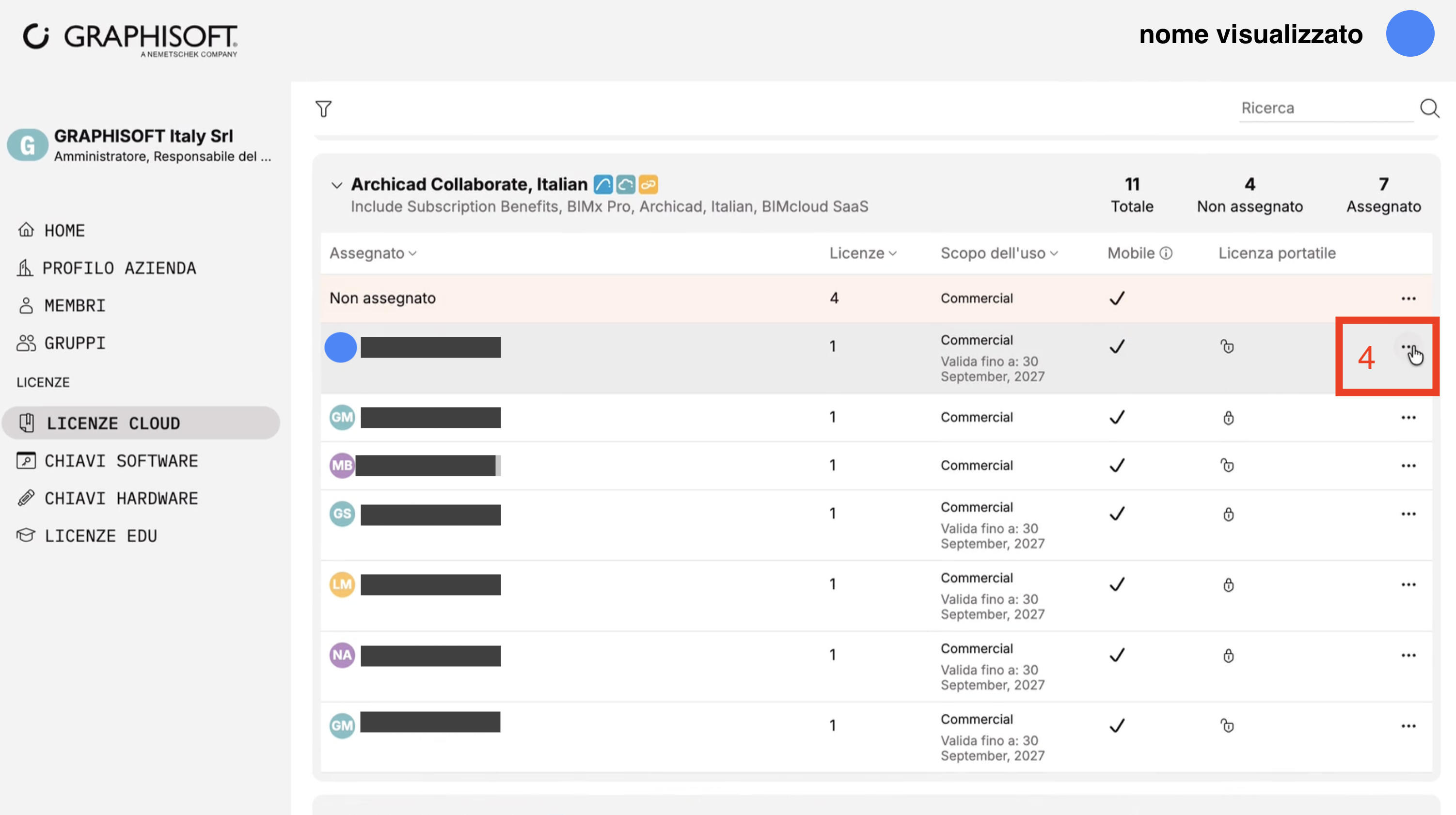The height and width of the screenshot is (815, 1456).
Task: Click the NA user avatar
Action: pyautogui.click(x=342, y=655)
